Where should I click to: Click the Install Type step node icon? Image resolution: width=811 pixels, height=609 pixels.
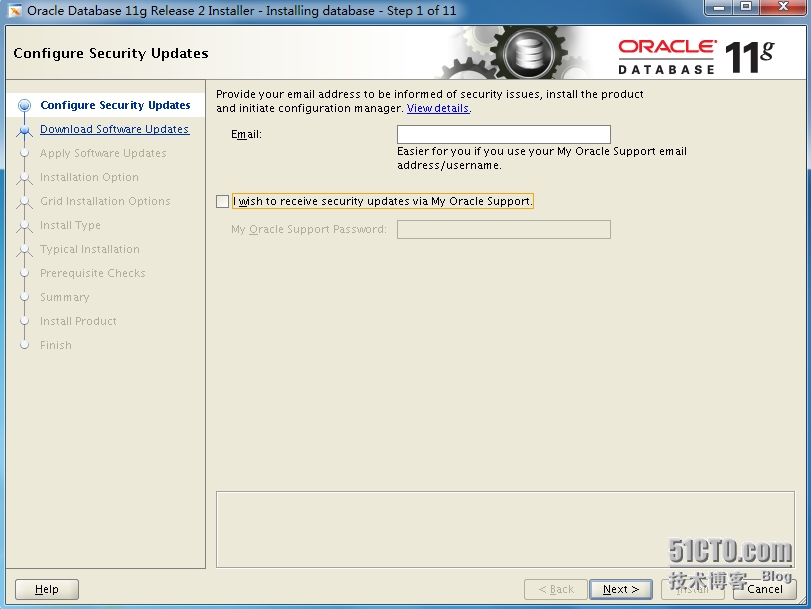pyautogui.click(x=24, y=226)
